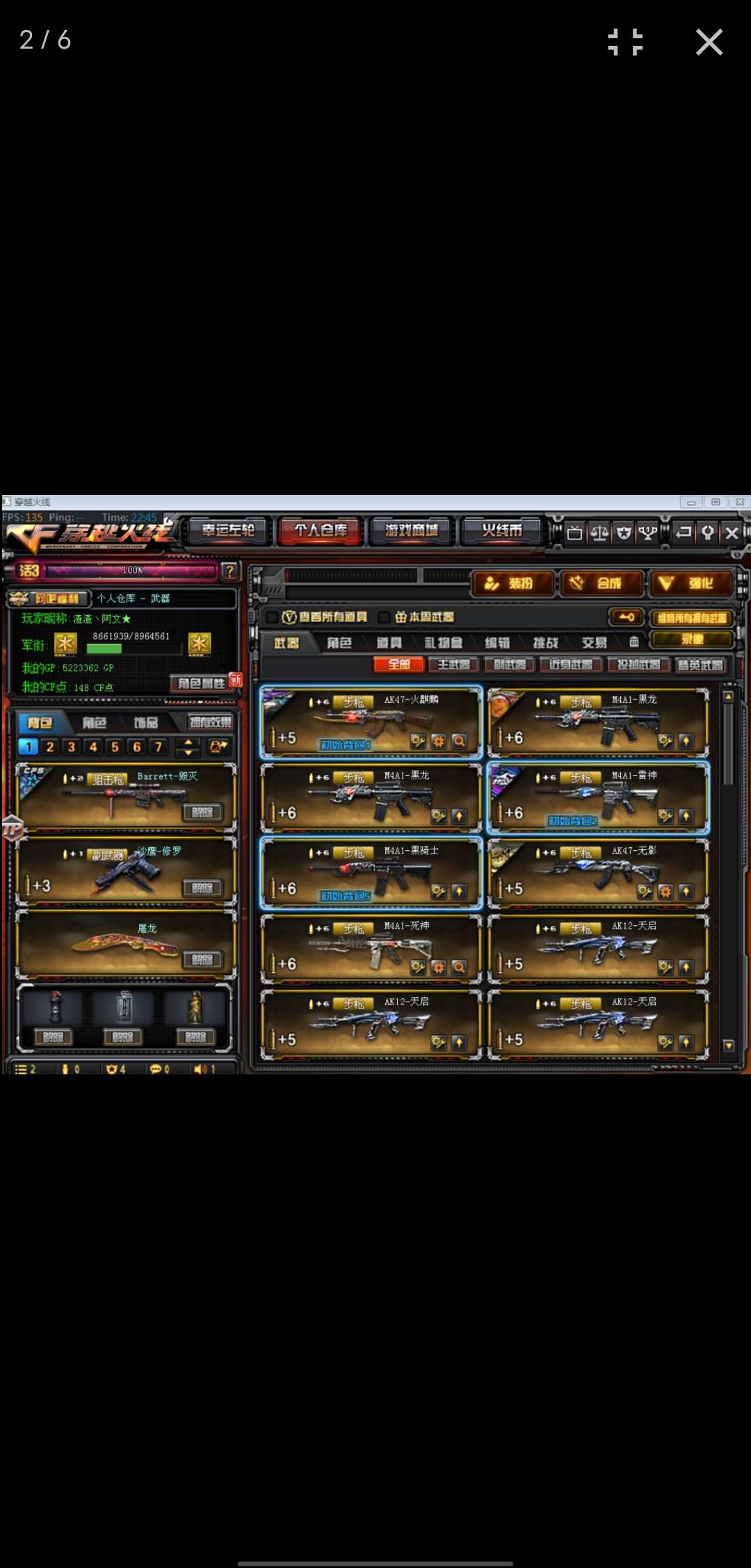Select the M4A1-雷神 weapon card
This screenshot has width=751, height=1568.
click(x=598, y=798)
